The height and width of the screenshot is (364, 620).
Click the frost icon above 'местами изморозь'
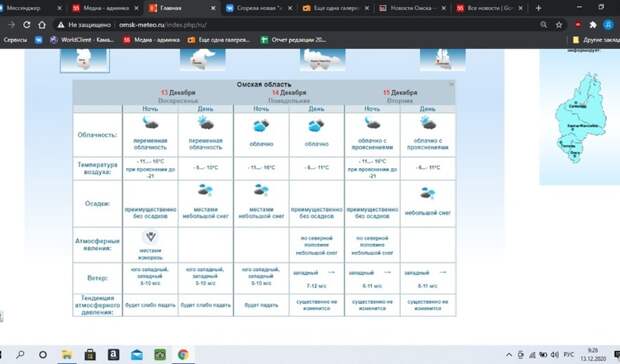150,237
